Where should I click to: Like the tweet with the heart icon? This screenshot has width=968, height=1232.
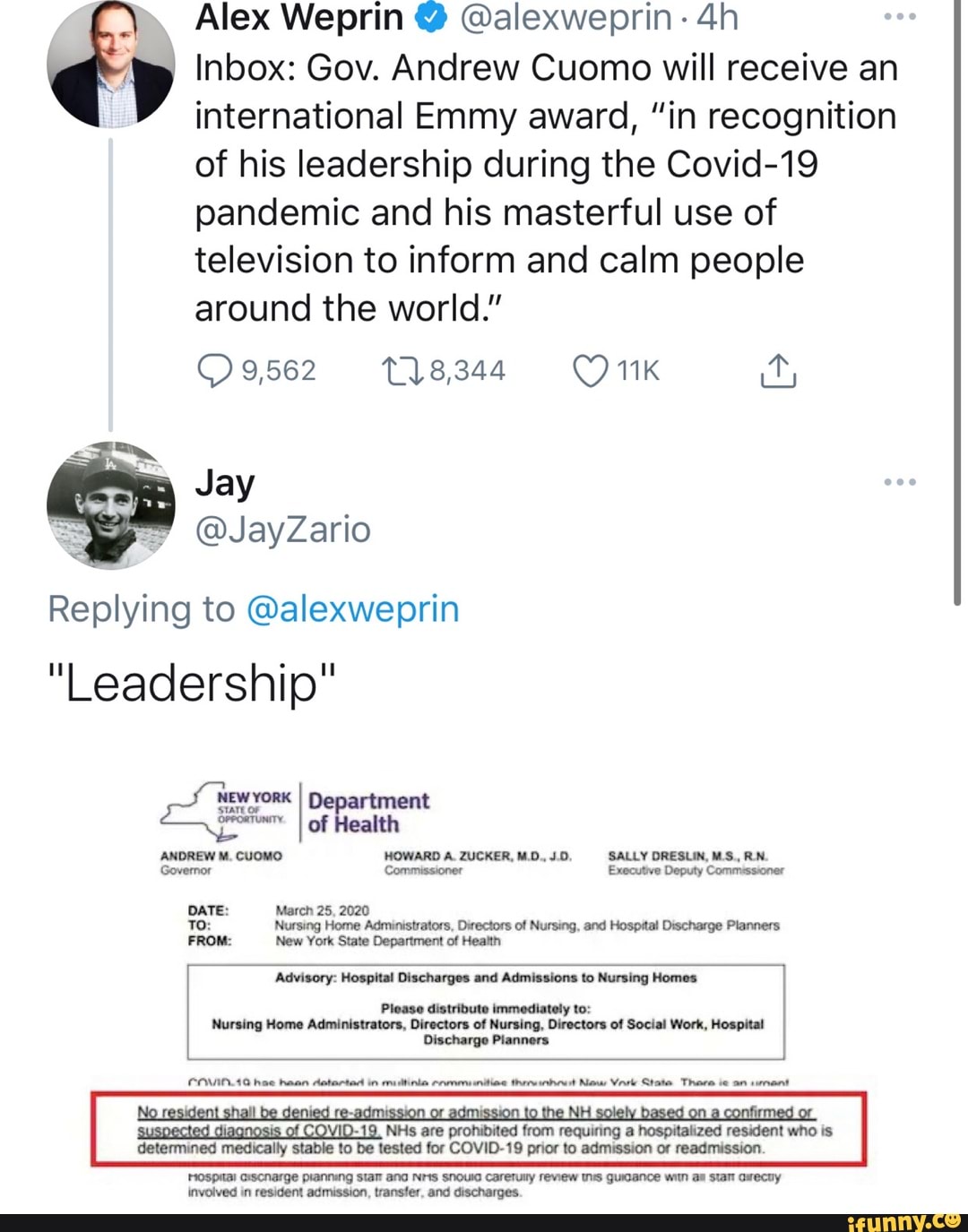pos(591,370)
